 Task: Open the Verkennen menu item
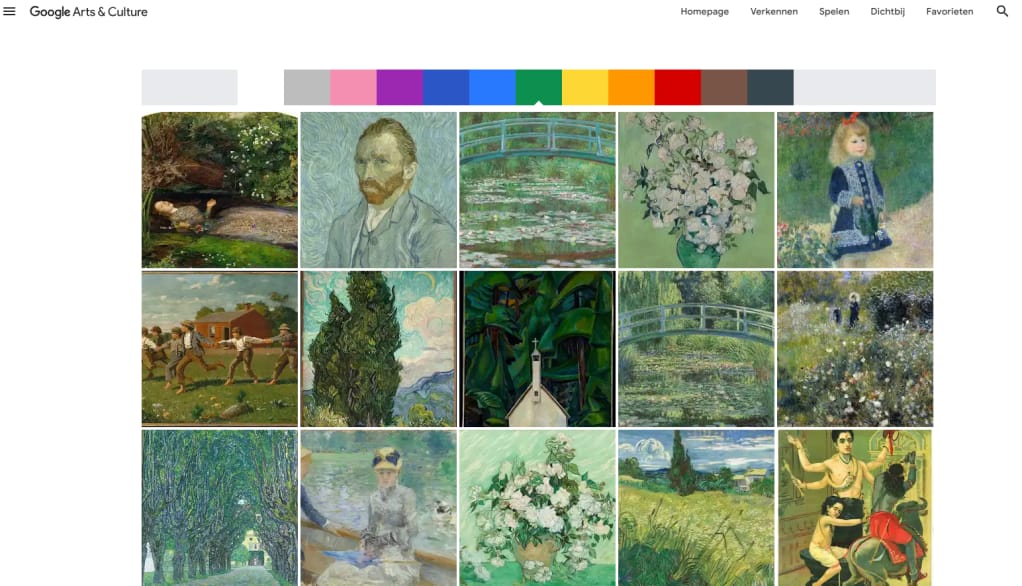coord(774,12)
